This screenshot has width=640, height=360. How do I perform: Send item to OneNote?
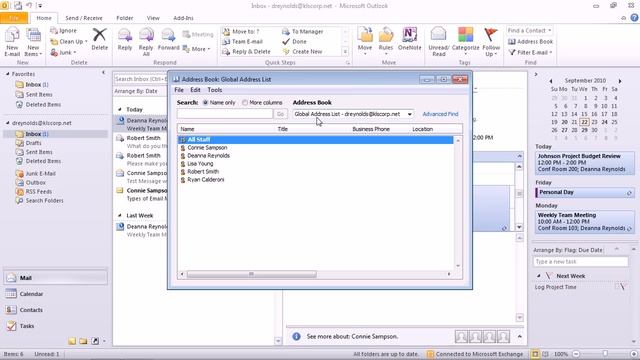click(x=409, y=40)
